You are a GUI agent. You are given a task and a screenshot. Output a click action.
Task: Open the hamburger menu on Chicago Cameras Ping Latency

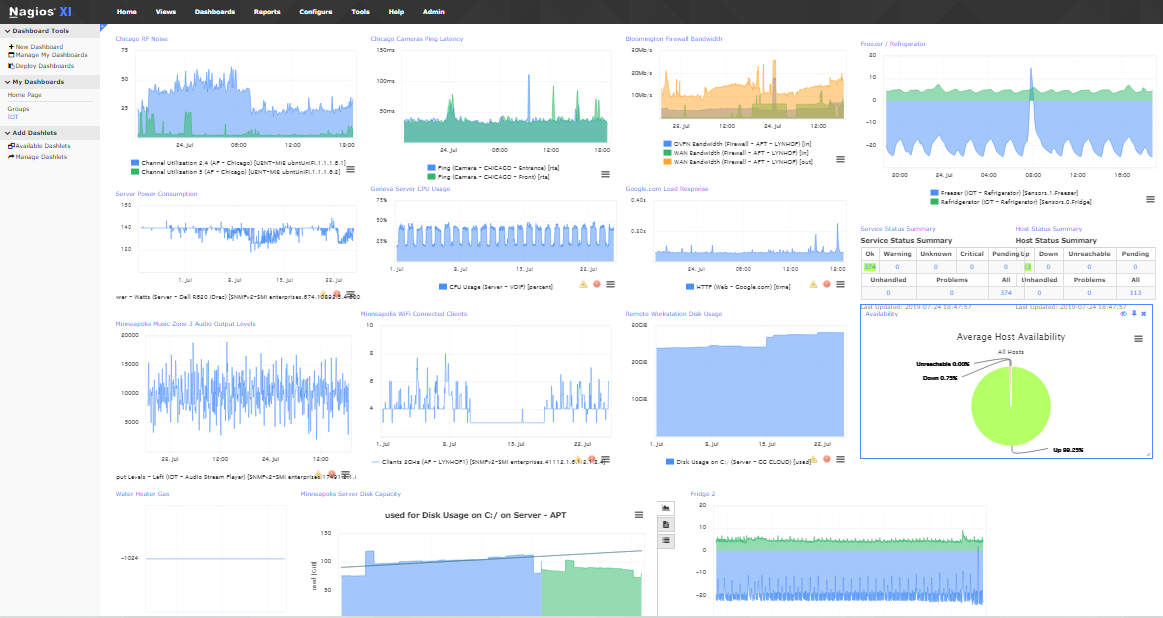(x=603, y=172)
